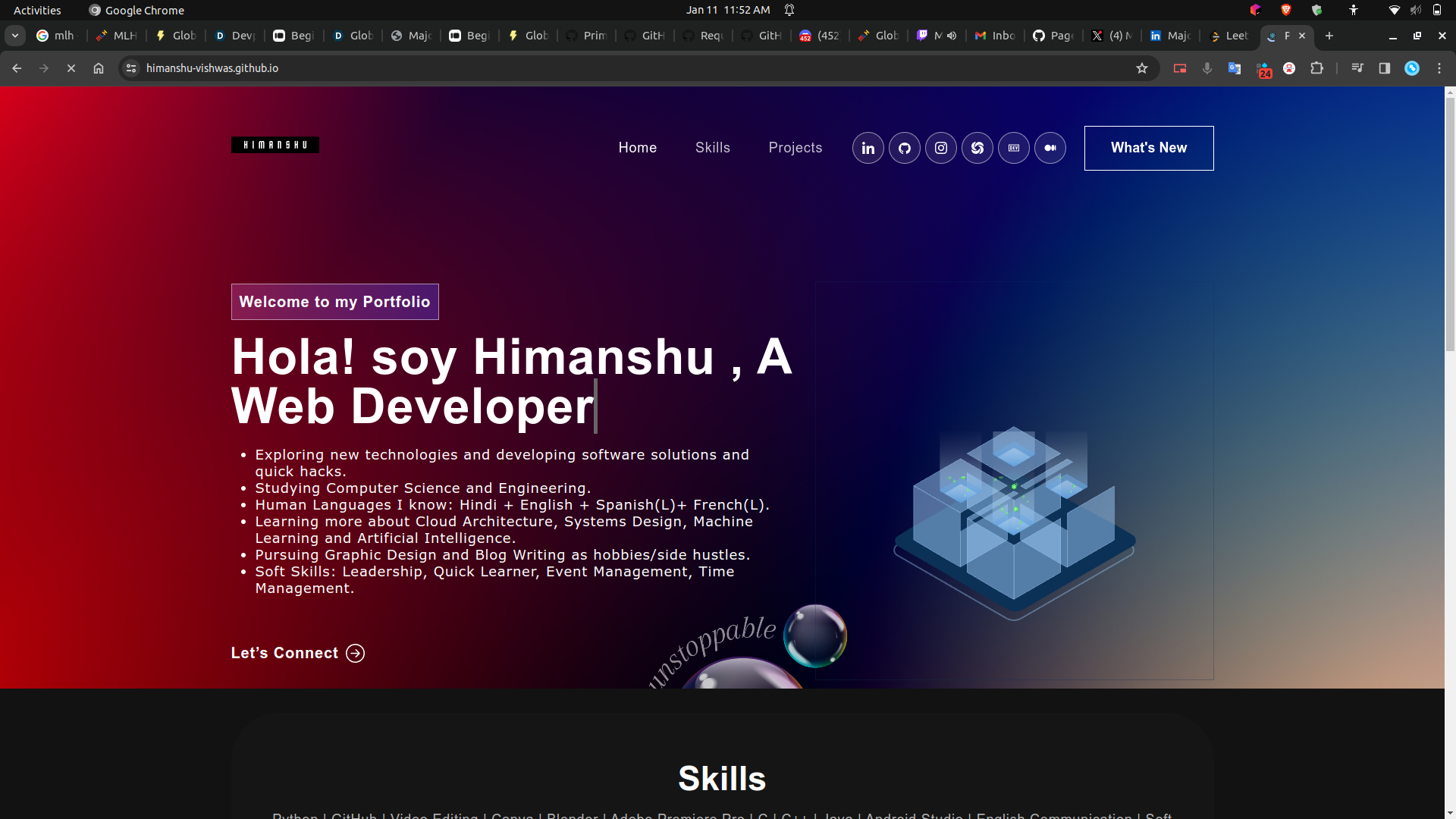Image resolution: width=1456 pixels, height=819 pixels.
Task: Click the Let's Connect link
Action: click(x=297, y=653)
